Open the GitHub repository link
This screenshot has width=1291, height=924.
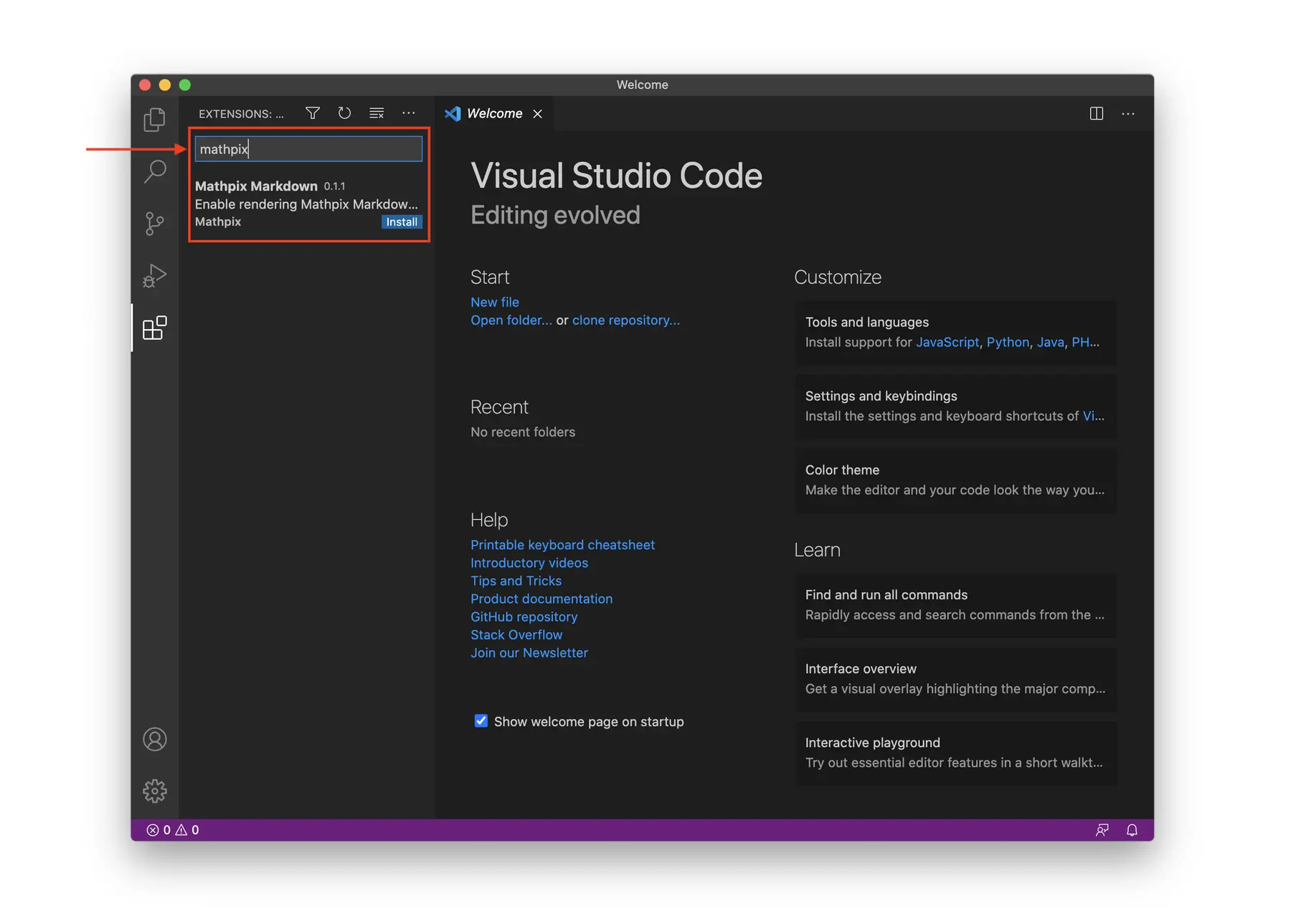tap(524, 616)
